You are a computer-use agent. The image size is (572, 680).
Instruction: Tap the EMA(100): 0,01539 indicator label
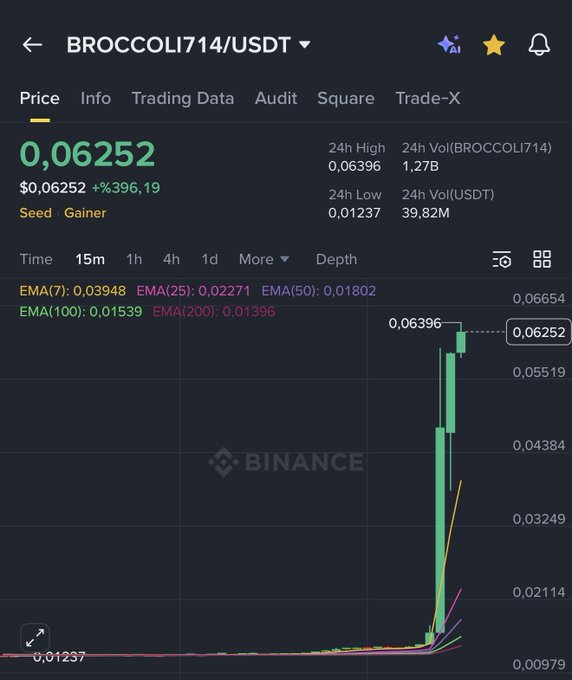81,311
